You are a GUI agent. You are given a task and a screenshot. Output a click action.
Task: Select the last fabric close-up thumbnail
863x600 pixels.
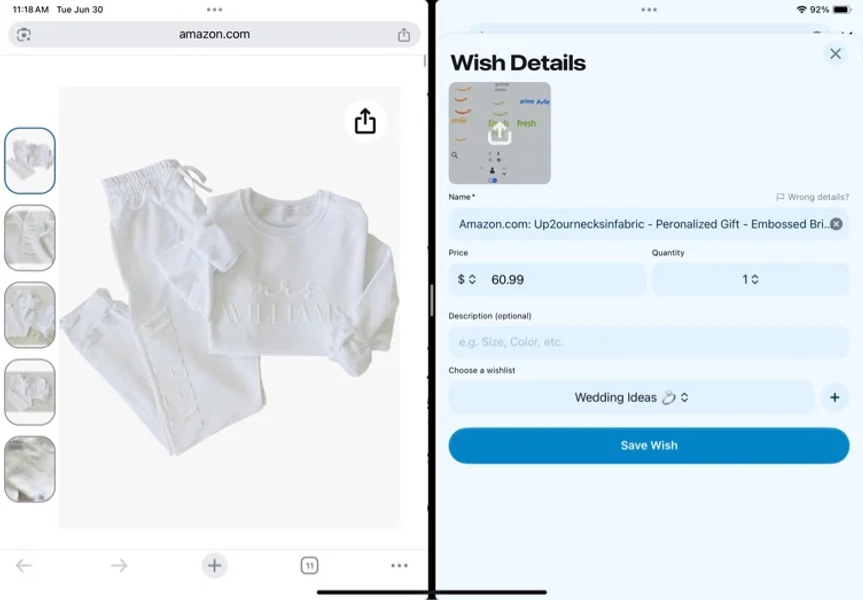coord(30,469)
